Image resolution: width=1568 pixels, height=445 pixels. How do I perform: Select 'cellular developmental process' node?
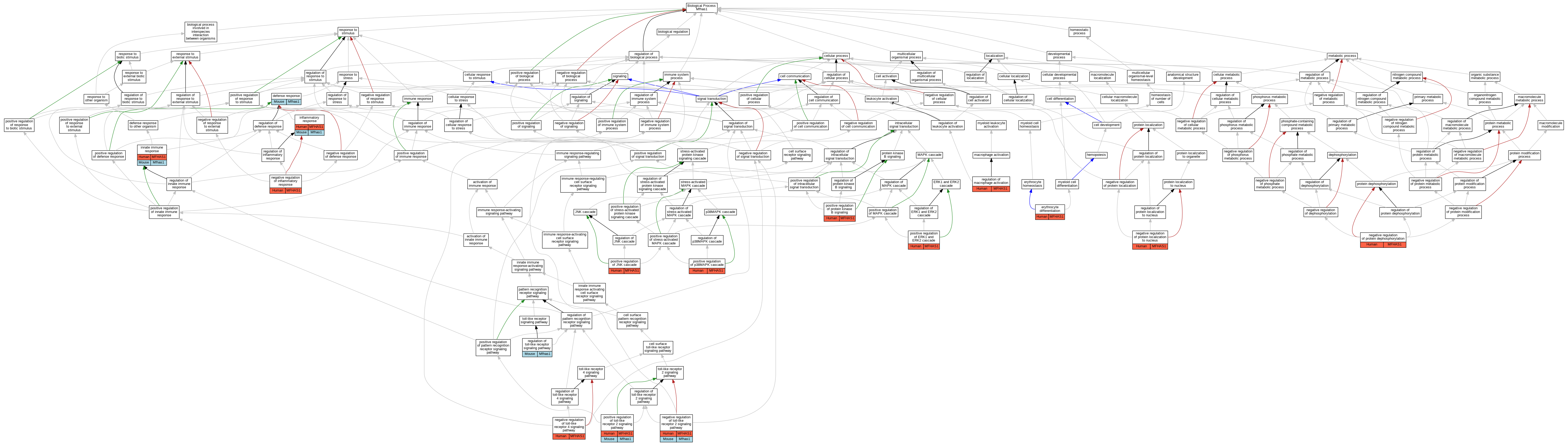[1059, 76]
